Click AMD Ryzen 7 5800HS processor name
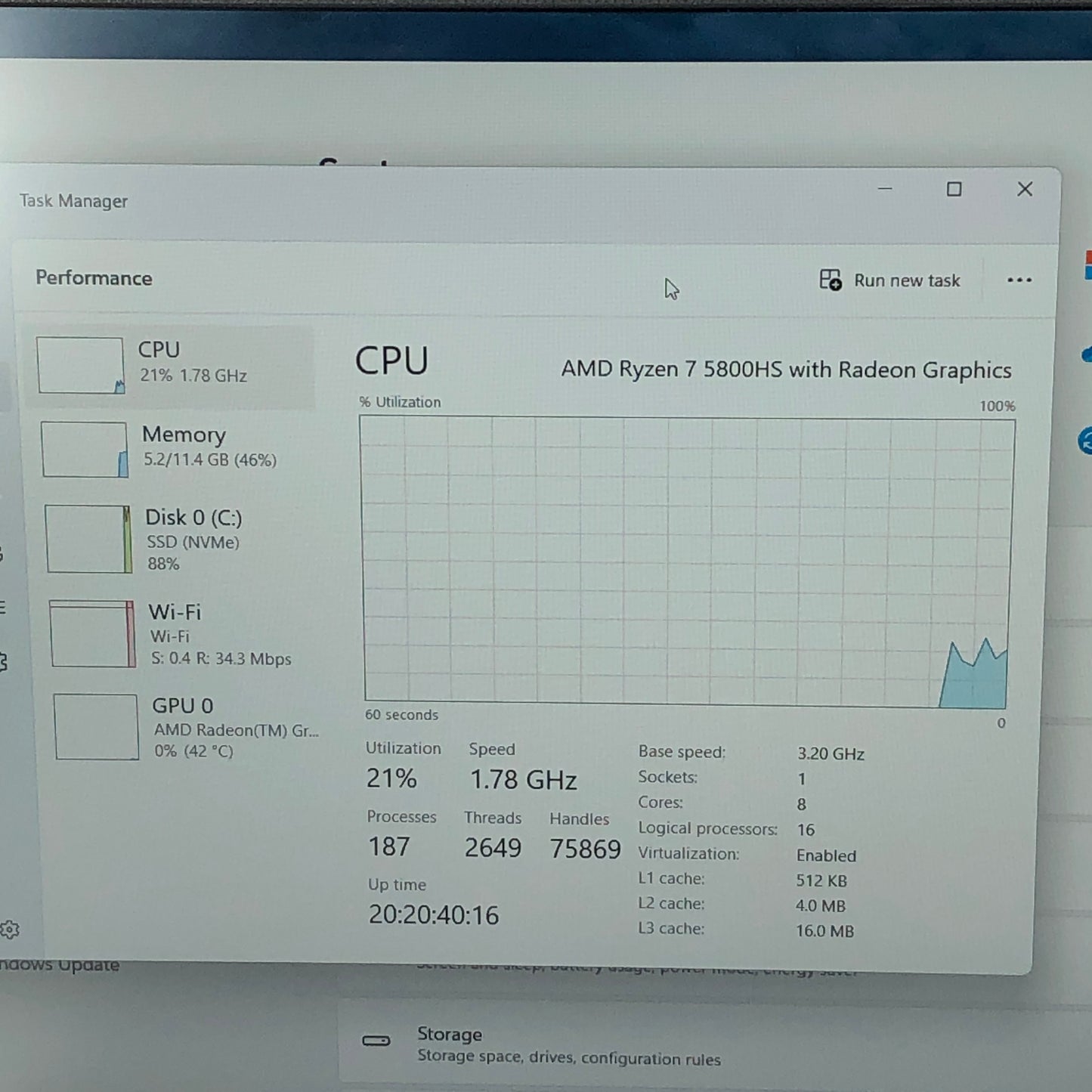This screenshot has width=1092, height=1092. coord(786,370)
